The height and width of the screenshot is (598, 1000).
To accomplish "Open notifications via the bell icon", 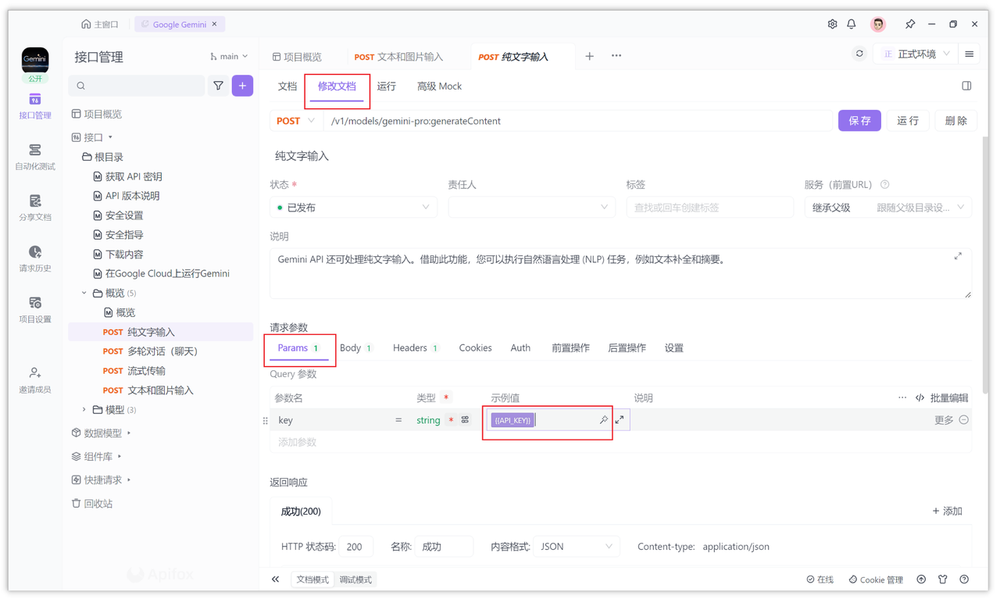I will 852,23.
